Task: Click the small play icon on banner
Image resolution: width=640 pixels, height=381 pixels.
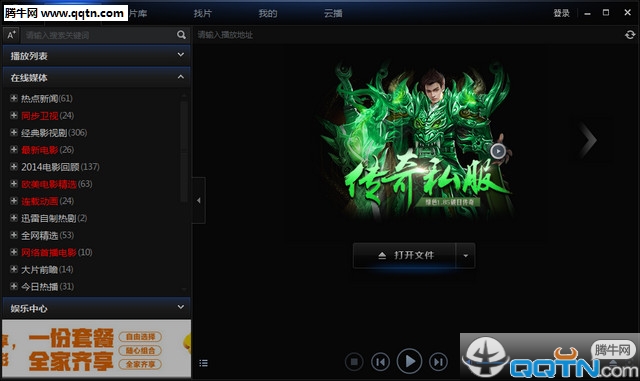Action: (x=498, y=152)
